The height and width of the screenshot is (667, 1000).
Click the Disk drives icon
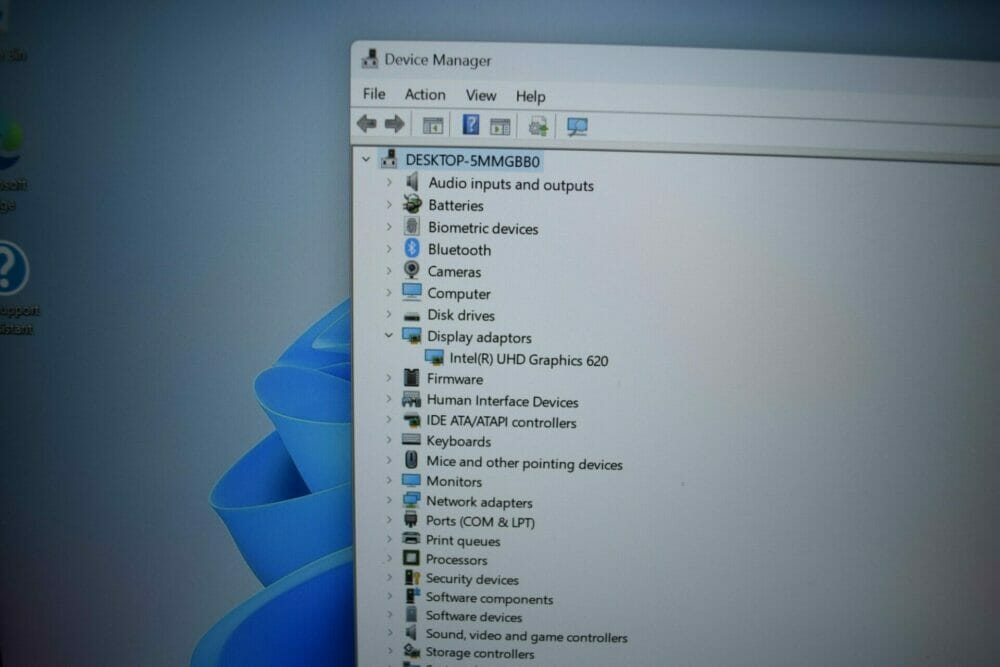pos(412,316)
